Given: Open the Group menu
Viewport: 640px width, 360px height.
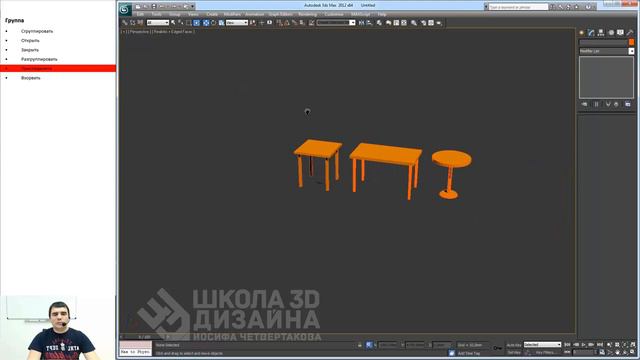Looking at the screenshot, I should click(x=175, y=14).
